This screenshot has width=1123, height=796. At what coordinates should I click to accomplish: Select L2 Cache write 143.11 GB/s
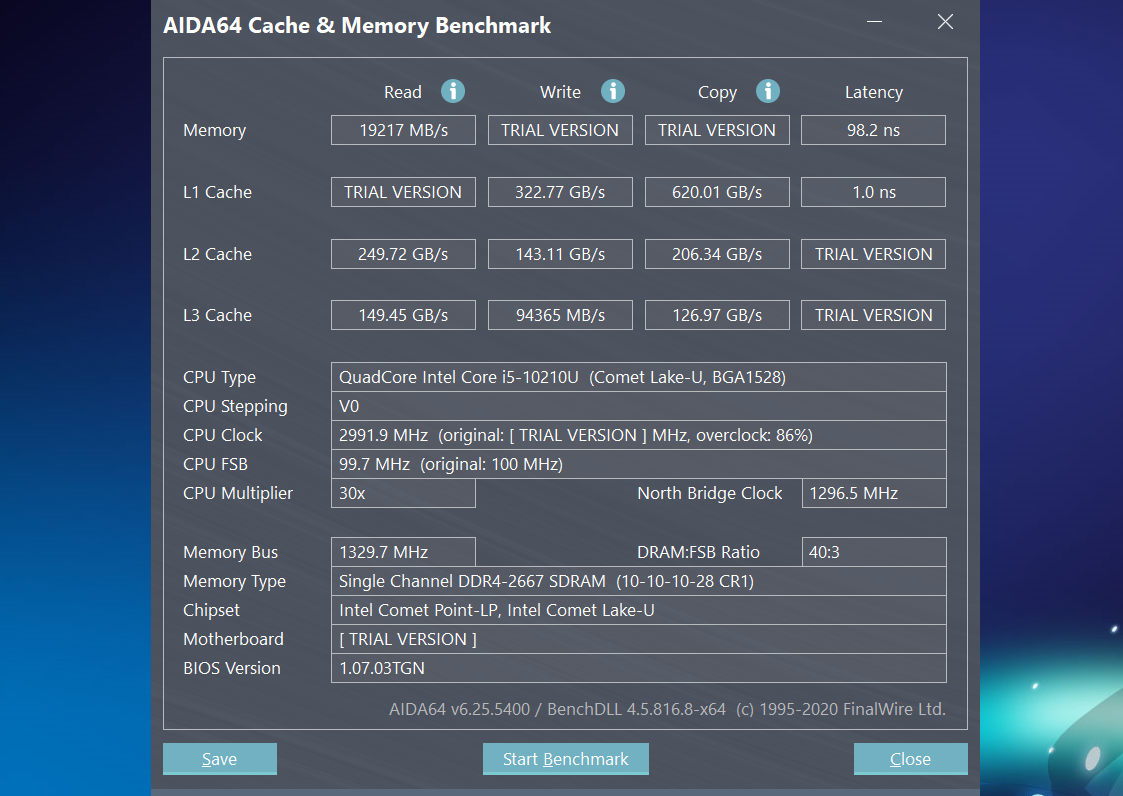pyautogui.click(x=560, y=254)
